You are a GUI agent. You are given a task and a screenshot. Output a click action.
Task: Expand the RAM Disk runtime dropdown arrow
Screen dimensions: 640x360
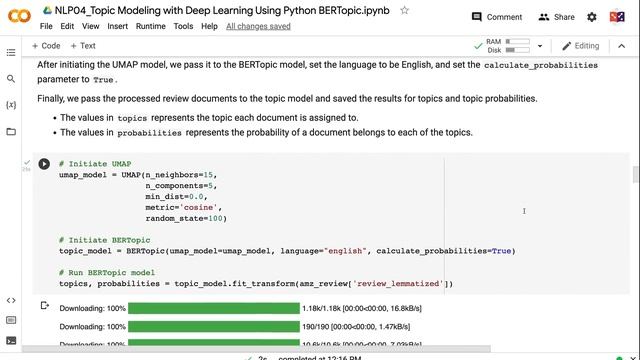click(x=540, y=46)
